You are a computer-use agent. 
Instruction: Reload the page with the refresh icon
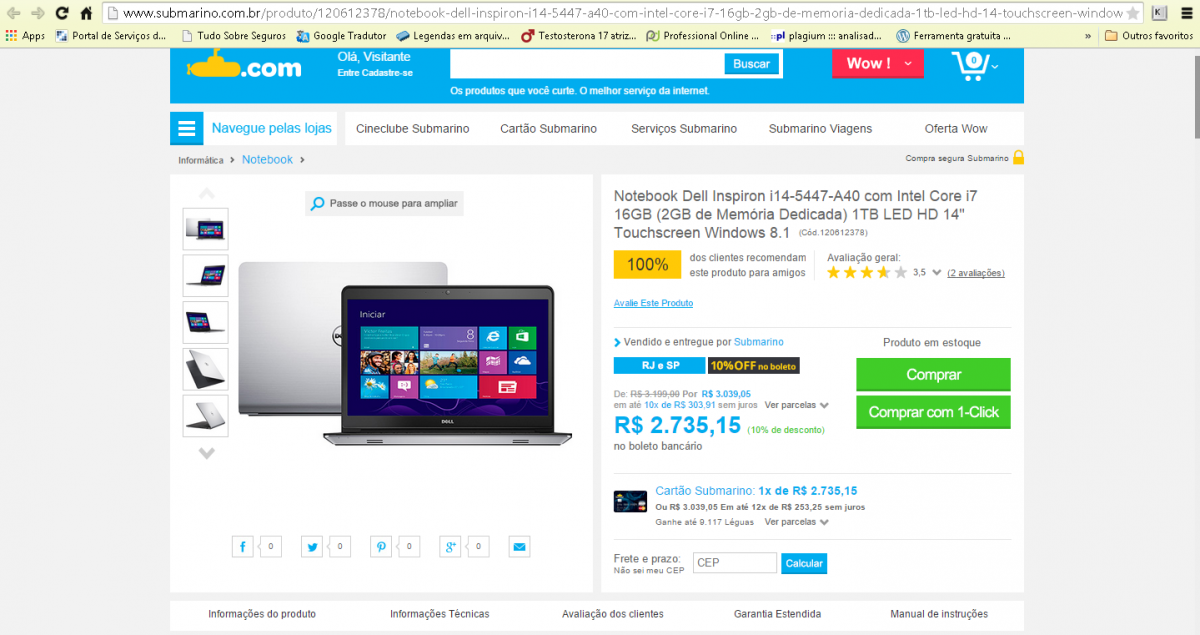(x=62, y=13)
